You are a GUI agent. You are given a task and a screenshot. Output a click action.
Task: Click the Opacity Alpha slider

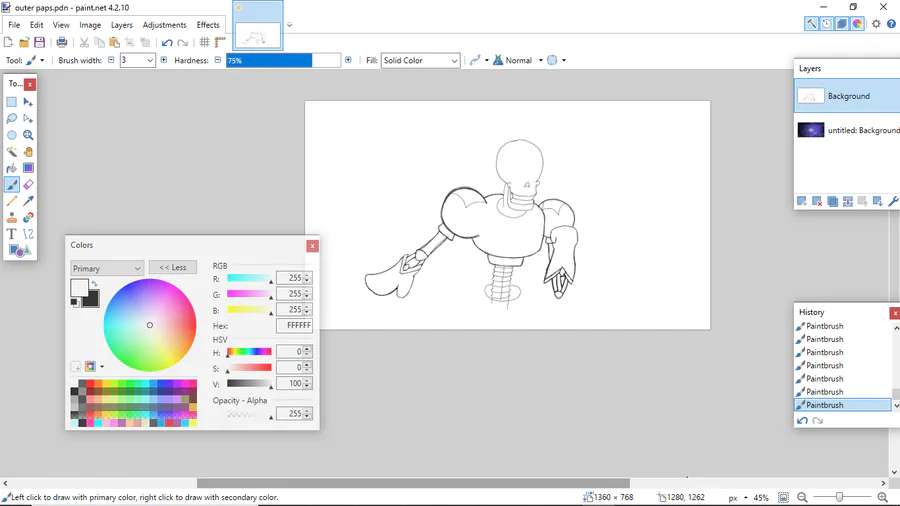pos(249,414)
